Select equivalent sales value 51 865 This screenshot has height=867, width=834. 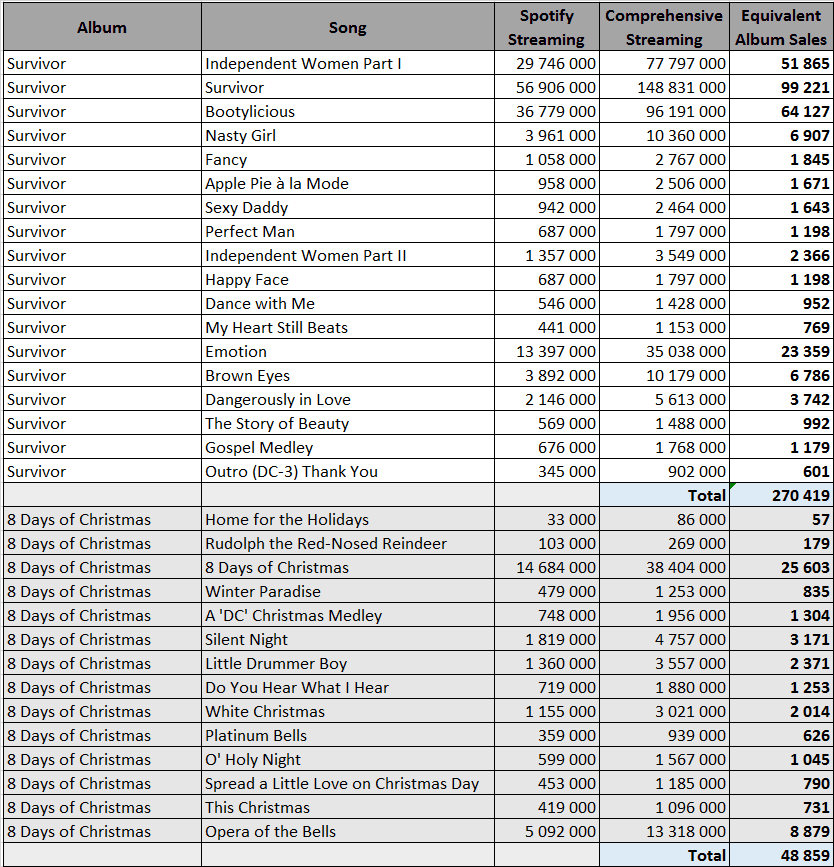pos(781,63)
